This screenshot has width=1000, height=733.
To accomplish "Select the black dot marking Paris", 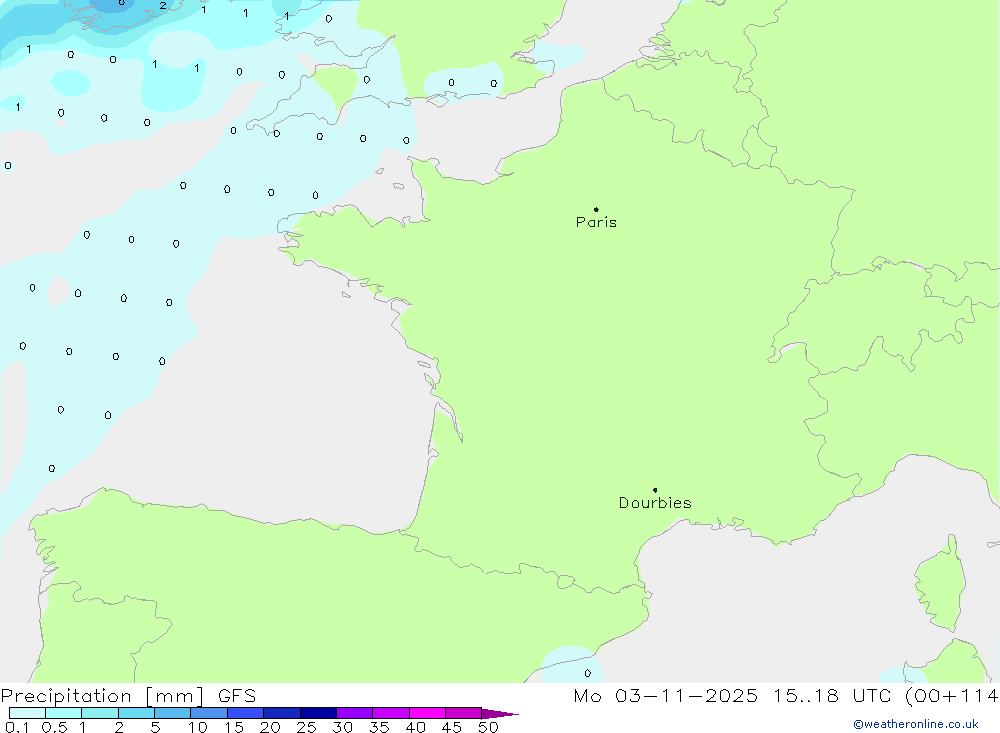I will (596, 209).
